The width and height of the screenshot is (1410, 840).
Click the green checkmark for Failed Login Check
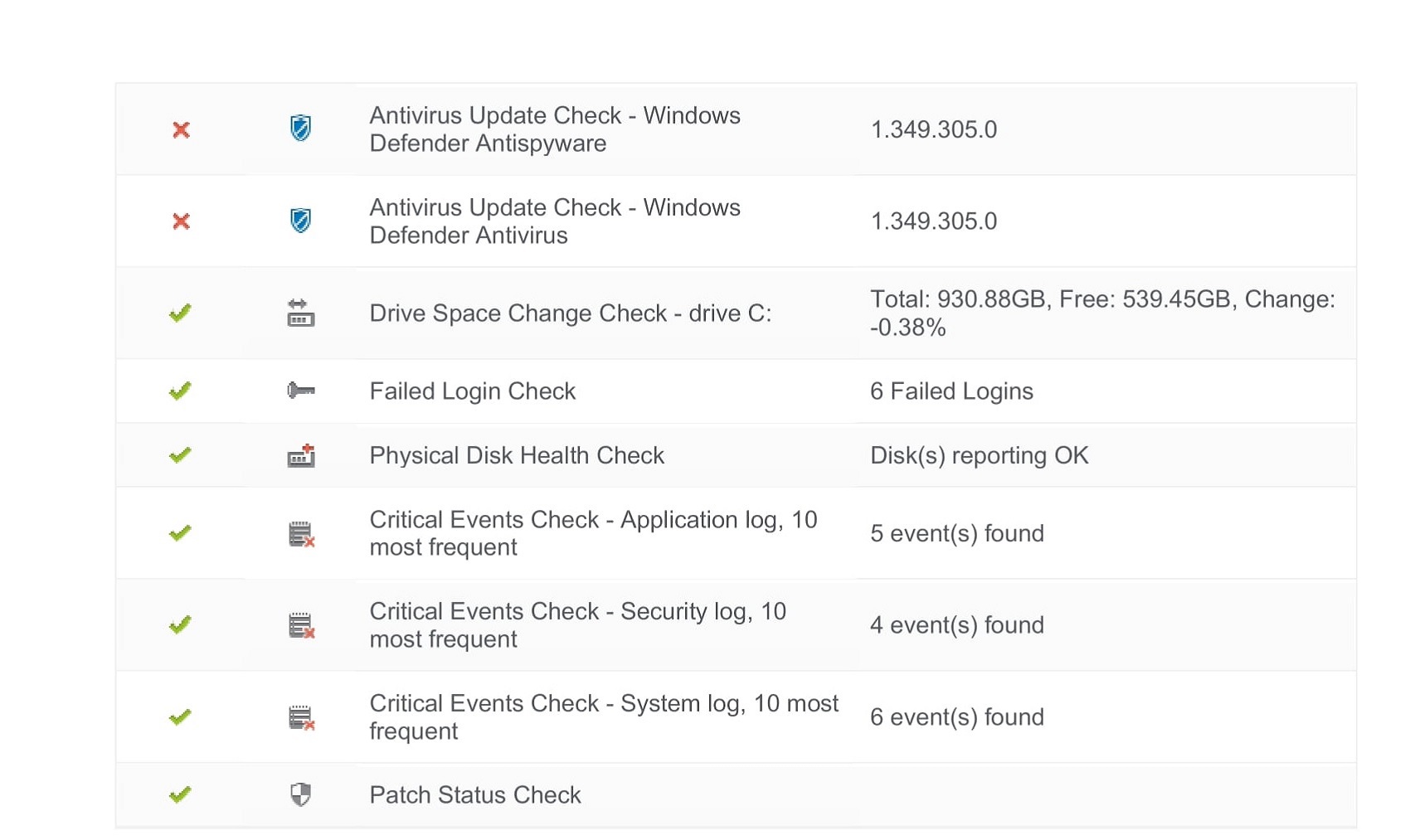tap(180, 391)
